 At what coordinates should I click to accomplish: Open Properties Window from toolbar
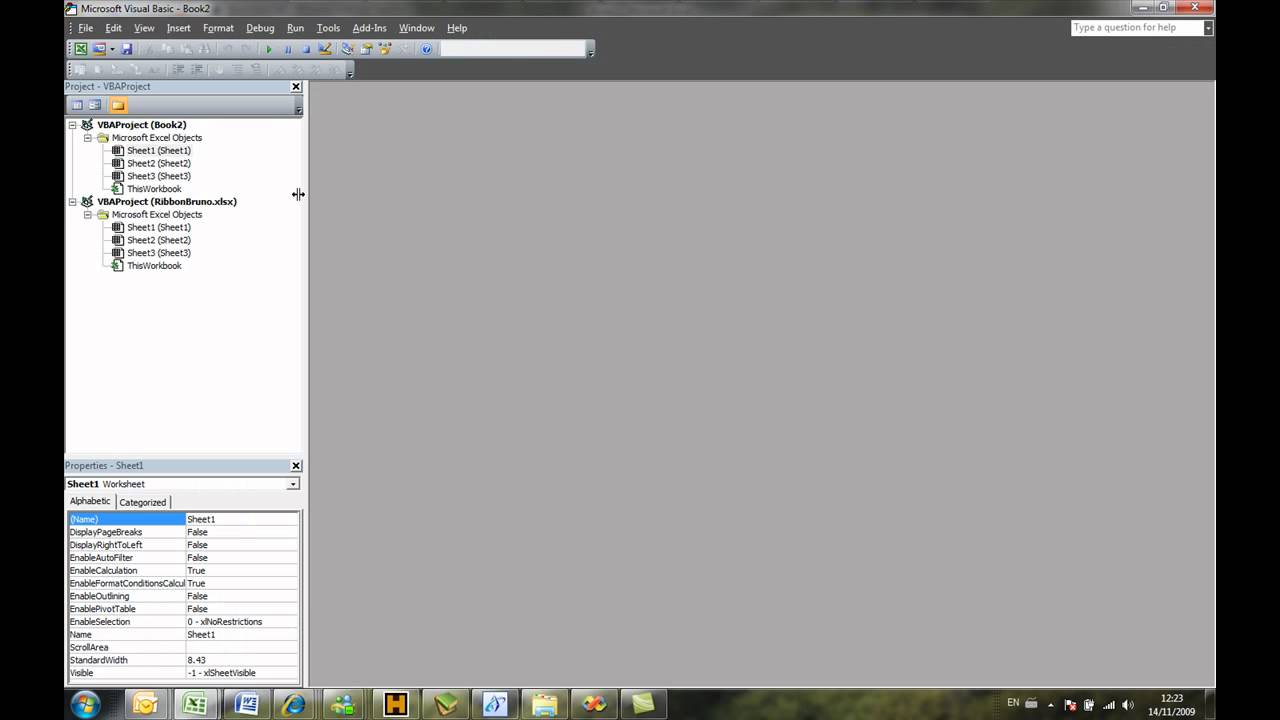point(367,49)
